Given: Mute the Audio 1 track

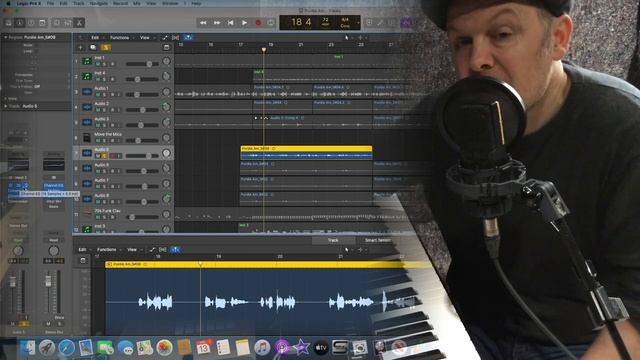Looking at the screenshot, I should tap(98, 95).
